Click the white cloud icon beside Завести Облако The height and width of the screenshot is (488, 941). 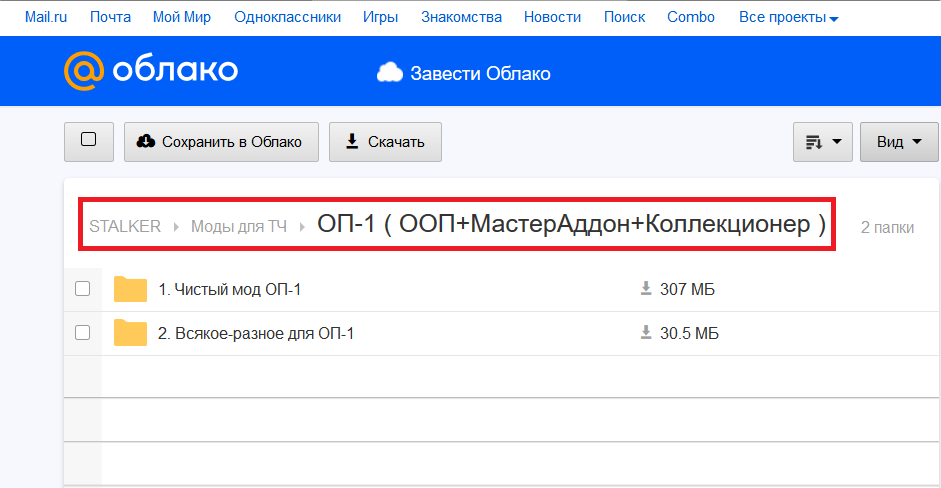389,72
